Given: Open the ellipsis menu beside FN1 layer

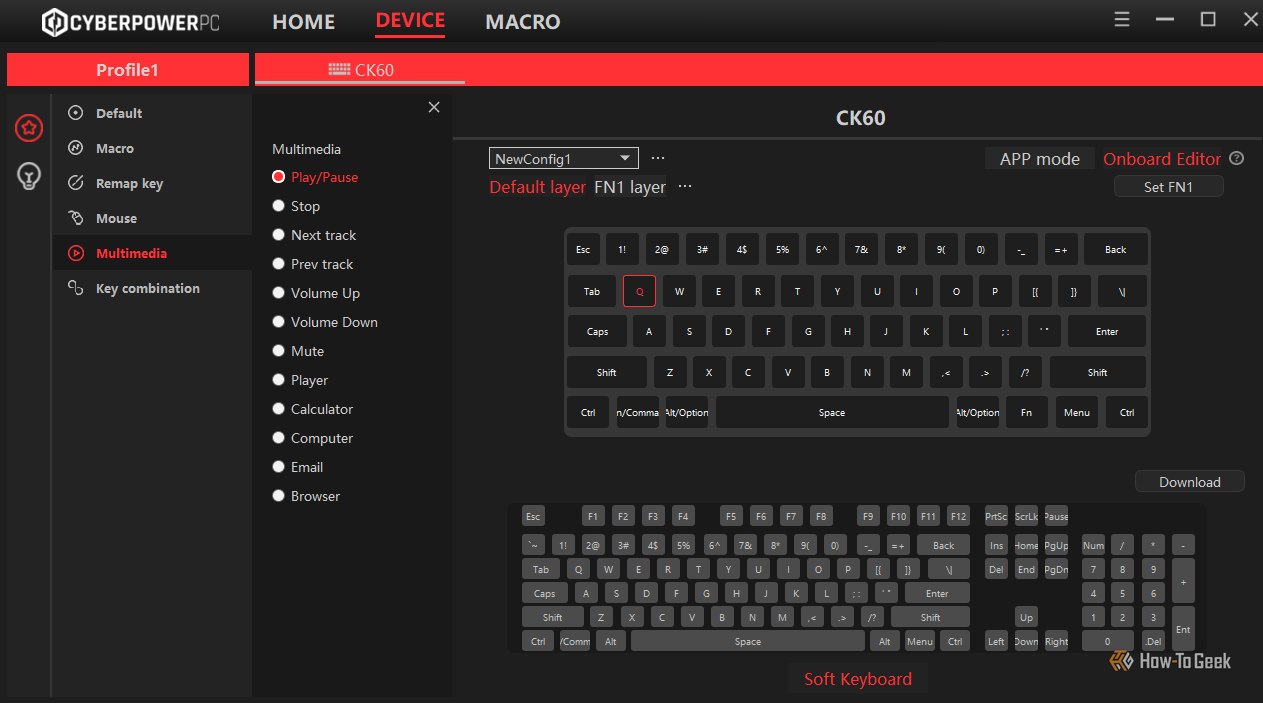Looking at the screenshot, I should 684,186.
